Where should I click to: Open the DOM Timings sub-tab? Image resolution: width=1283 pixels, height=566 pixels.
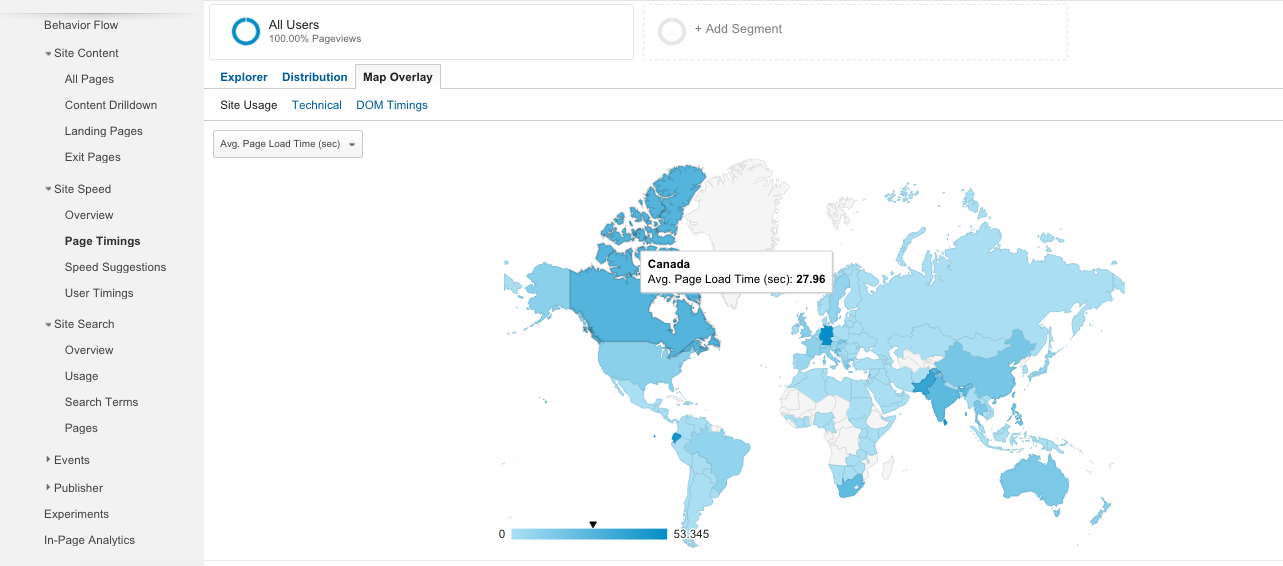(392, 105)
